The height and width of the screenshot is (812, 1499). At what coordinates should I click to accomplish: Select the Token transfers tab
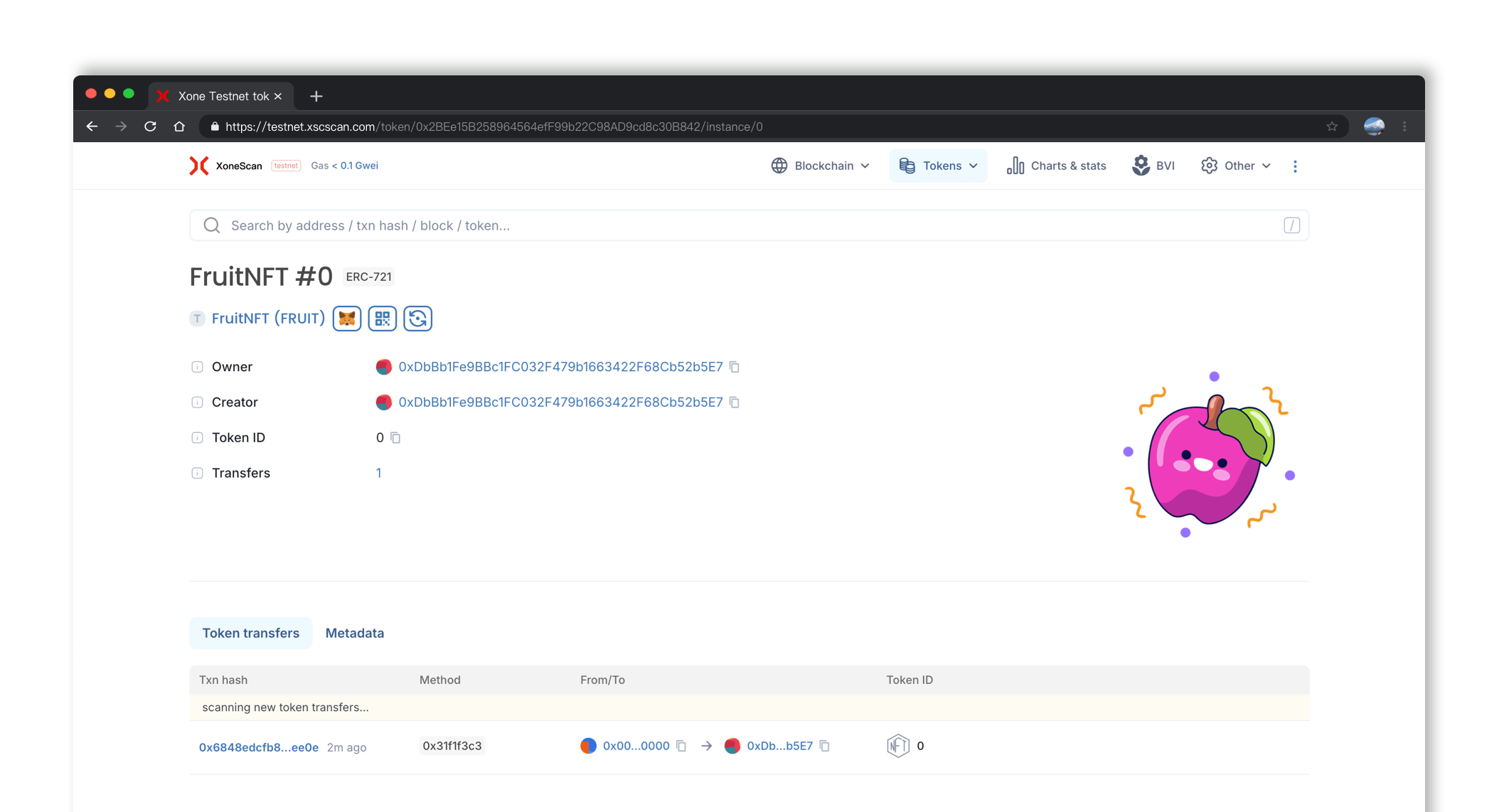tap(250, 633)
